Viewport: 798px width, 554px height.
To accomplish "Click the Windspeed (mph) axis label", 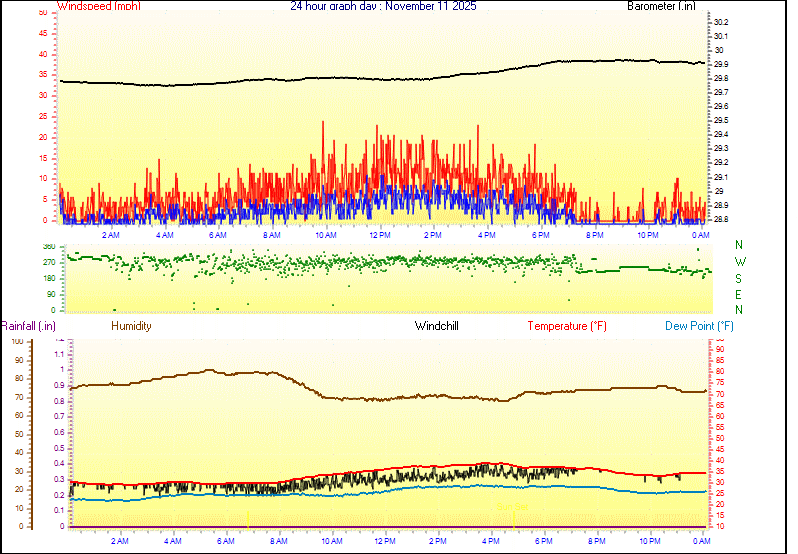I will [x=99, y=6].
